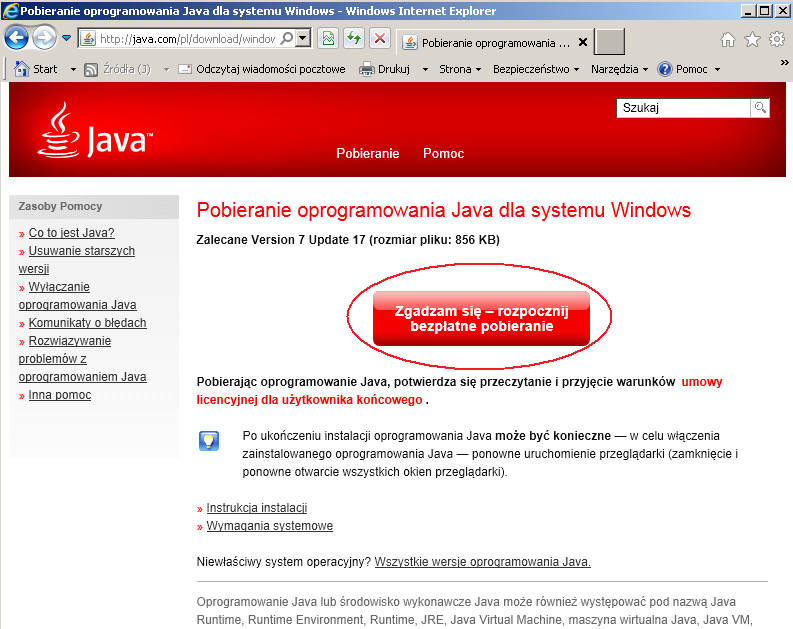Click Odczytaj wiadomości pocztowe

click(x=262, y=69)
